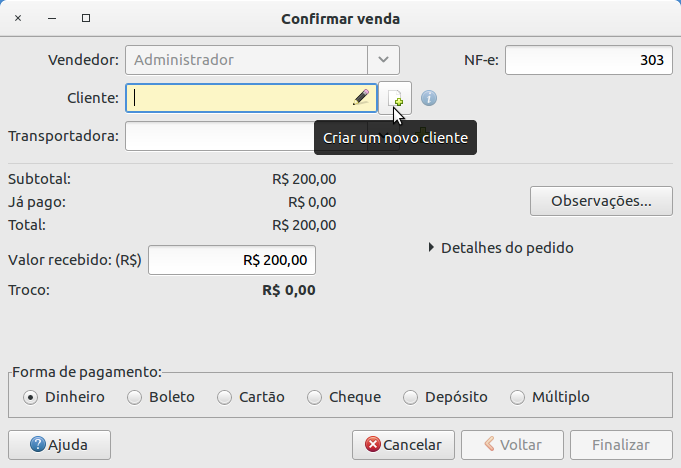Open the Vendedor dropdown arrow
The image size is (681, 468).
(383, 60)
